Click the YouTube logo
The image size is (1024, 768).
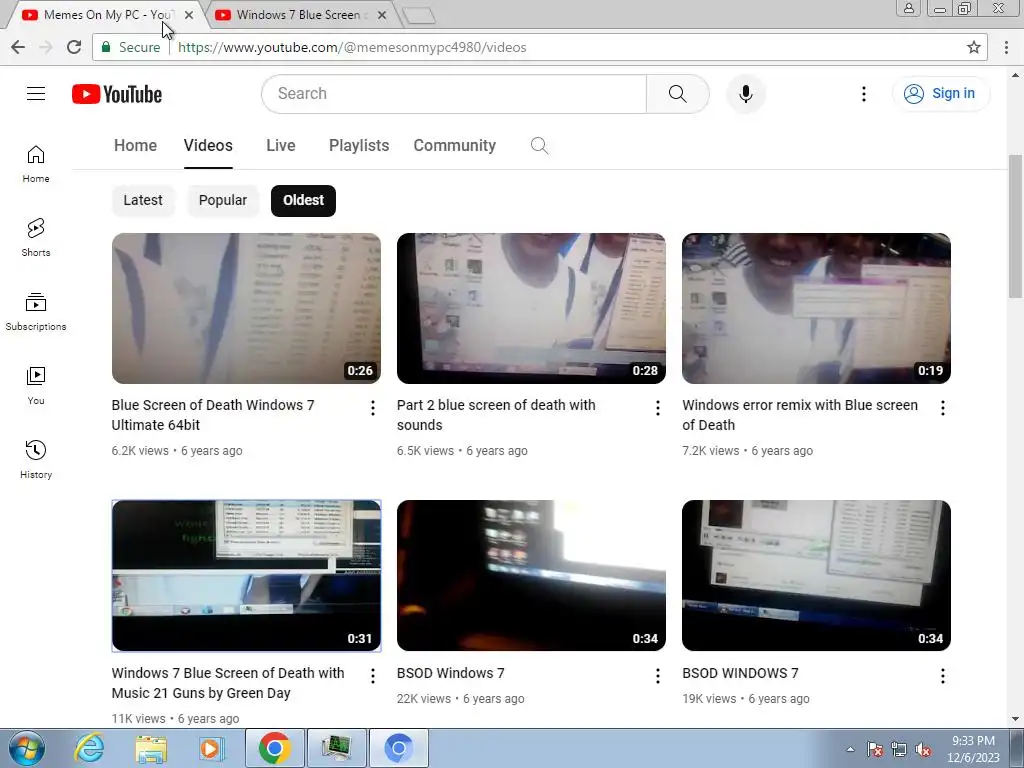click(117, 94)
